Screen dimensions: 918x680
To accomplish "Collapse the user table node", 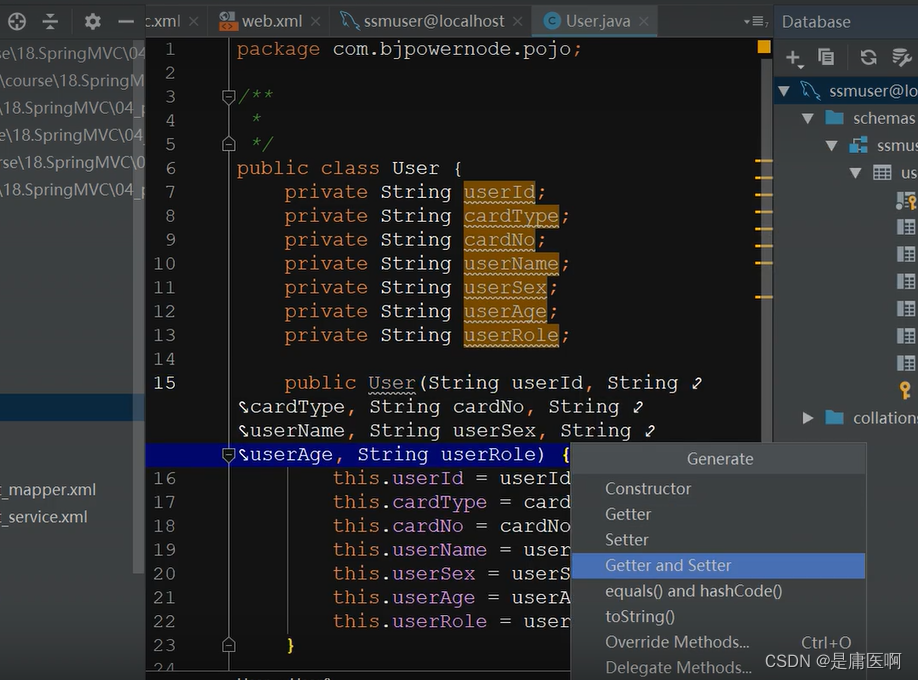I will click(855, 173).
